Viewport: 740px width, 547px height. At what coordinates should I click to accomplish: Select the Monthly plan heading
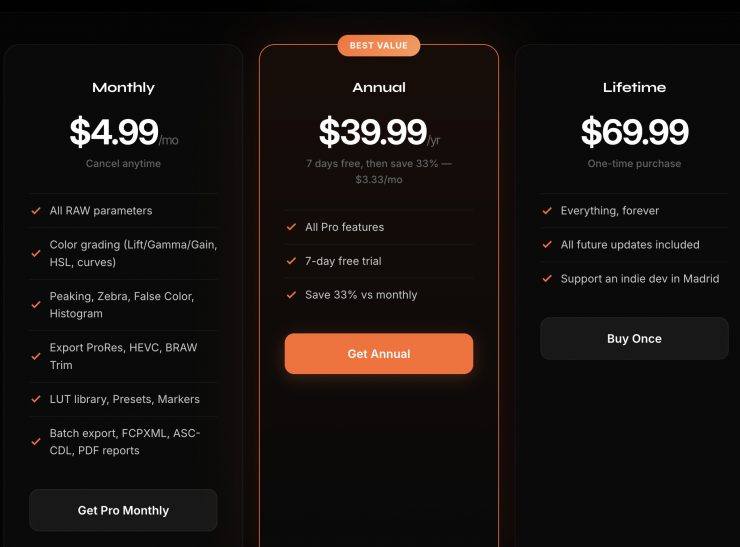[123, 88]
